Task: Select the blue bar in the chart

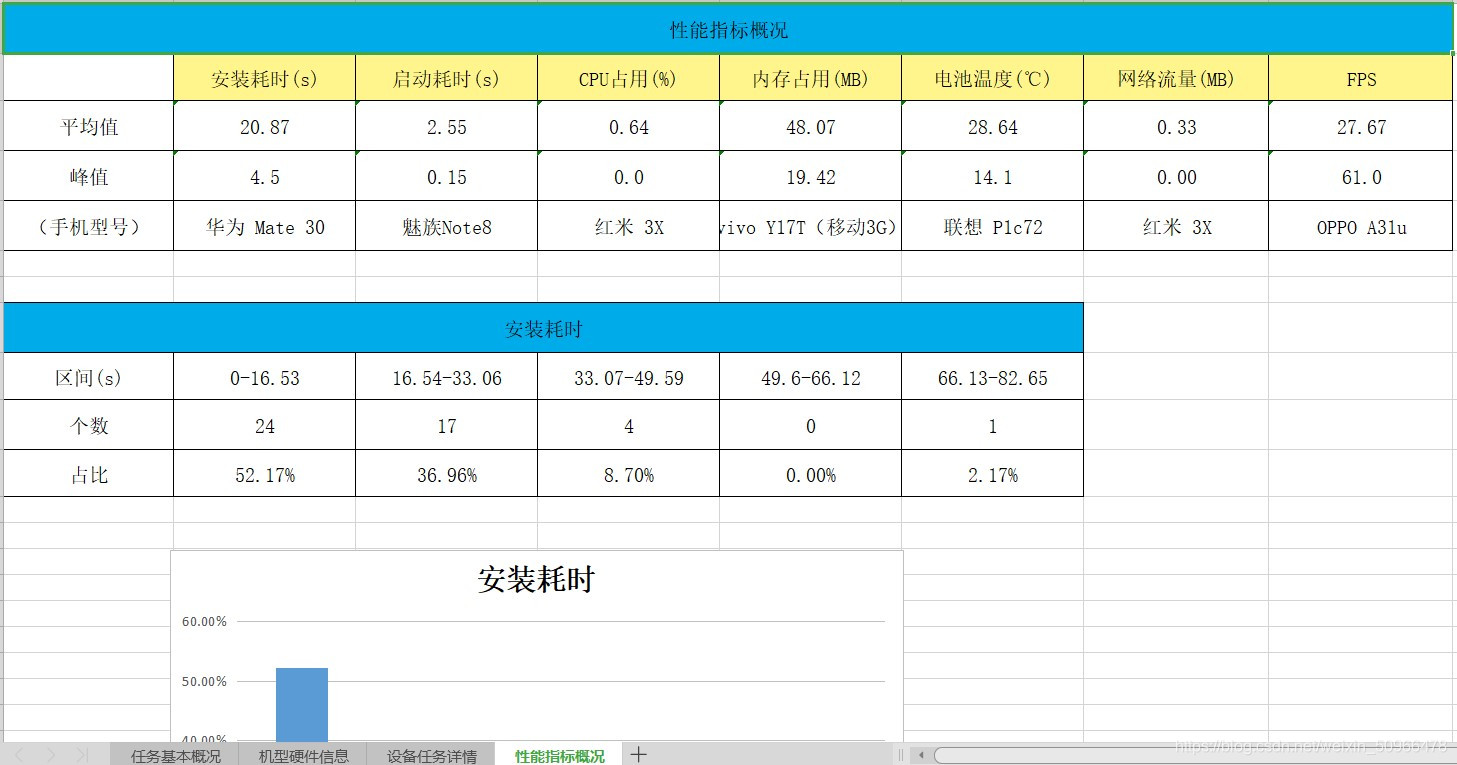Action: pyautogui.click(x=301, y=700)
